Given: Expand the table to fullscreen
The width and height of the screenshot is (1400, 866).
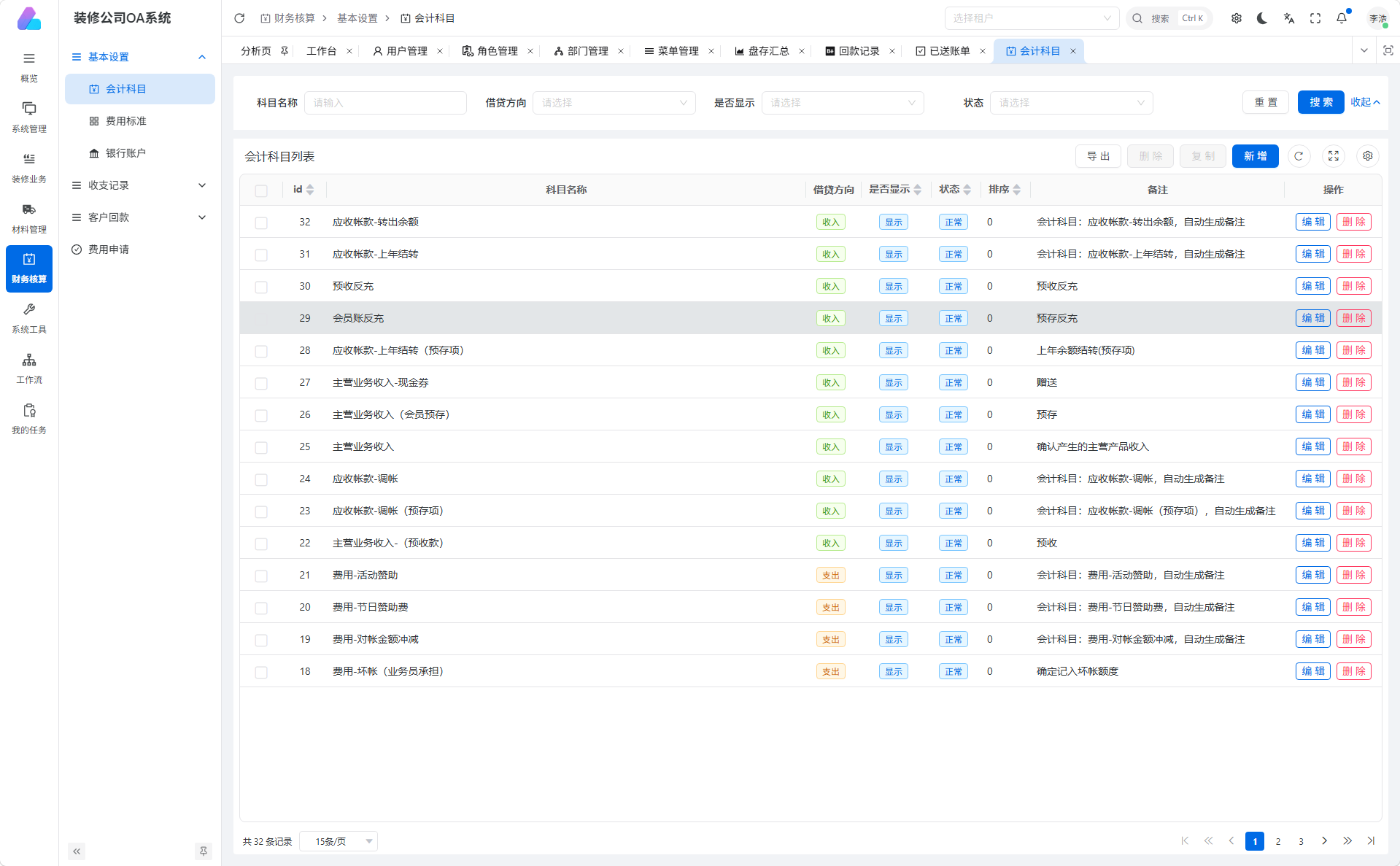Looking at the screenshot, I should pos(1334,156).
